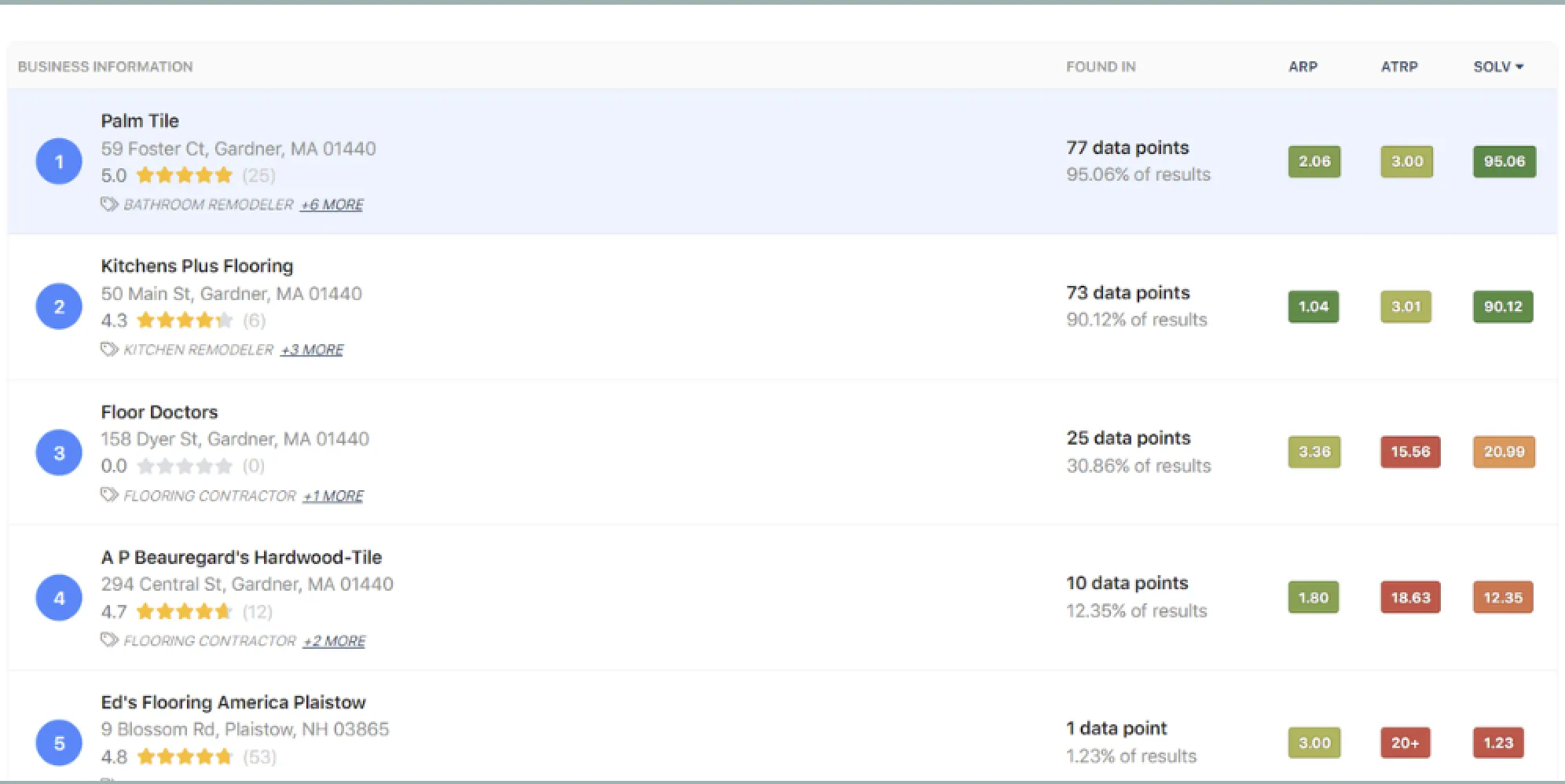Image resolution: width=1565 pixels, height=784 pixels.
Task: Click Kitchens Plus Flooring's star rating
Action: 185,321
